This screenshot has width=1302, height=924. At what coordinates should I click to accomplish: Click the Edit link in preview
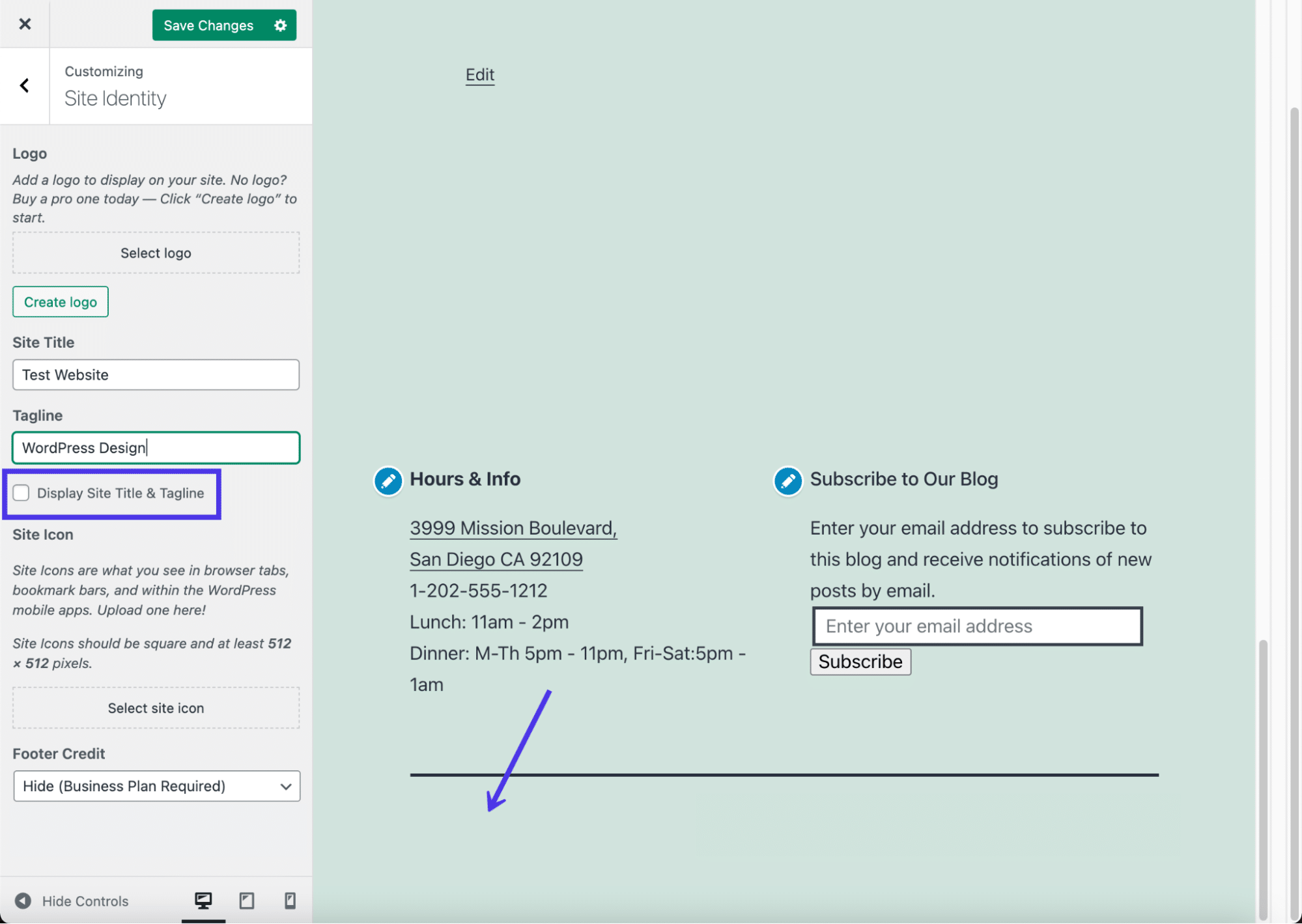[480, 75]
